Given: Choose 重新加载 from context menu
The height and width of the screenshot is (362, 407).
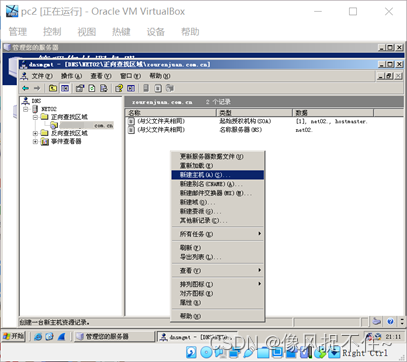Looking at the screenshot, I should coord(218,165).
